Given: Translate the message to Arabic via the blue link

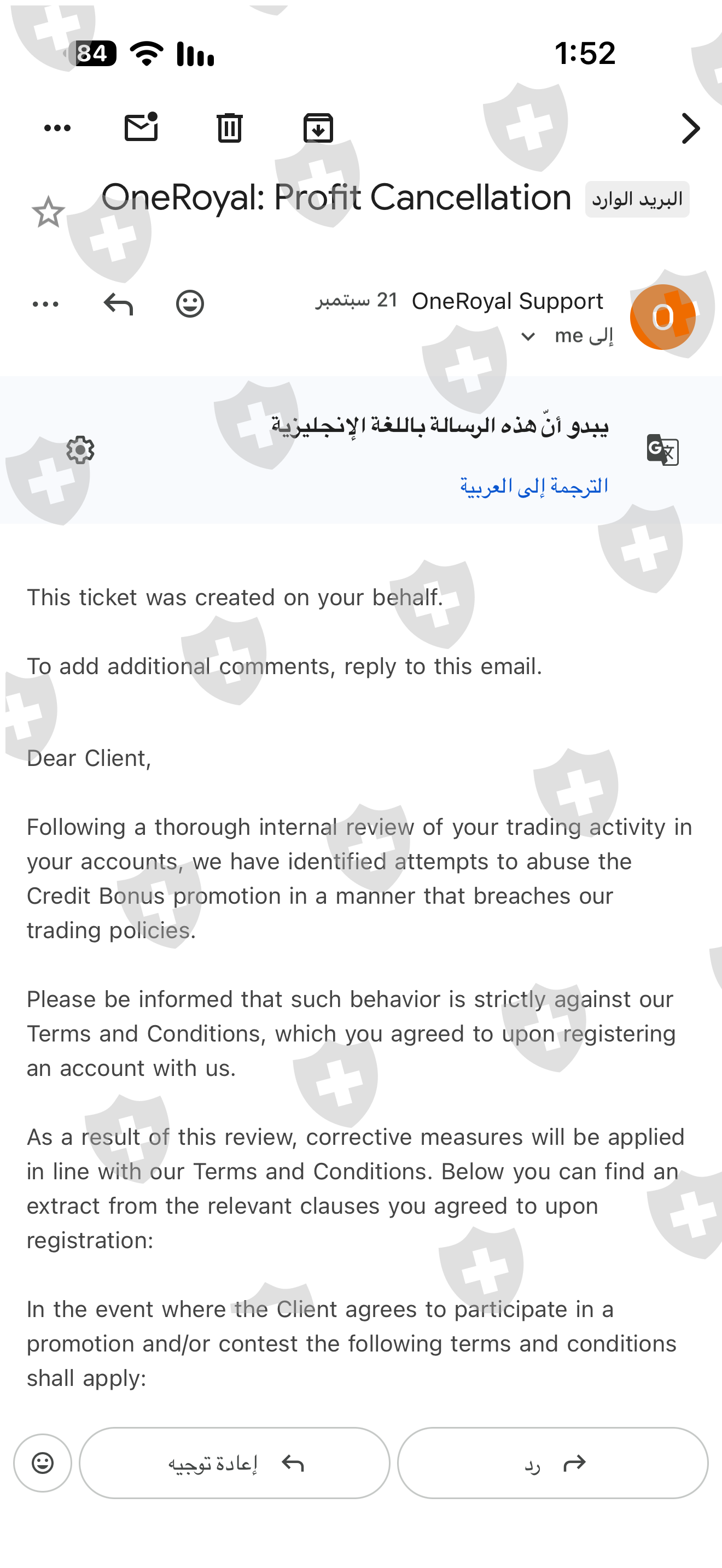Looking at the screenshot, I should tap(534, 485).
